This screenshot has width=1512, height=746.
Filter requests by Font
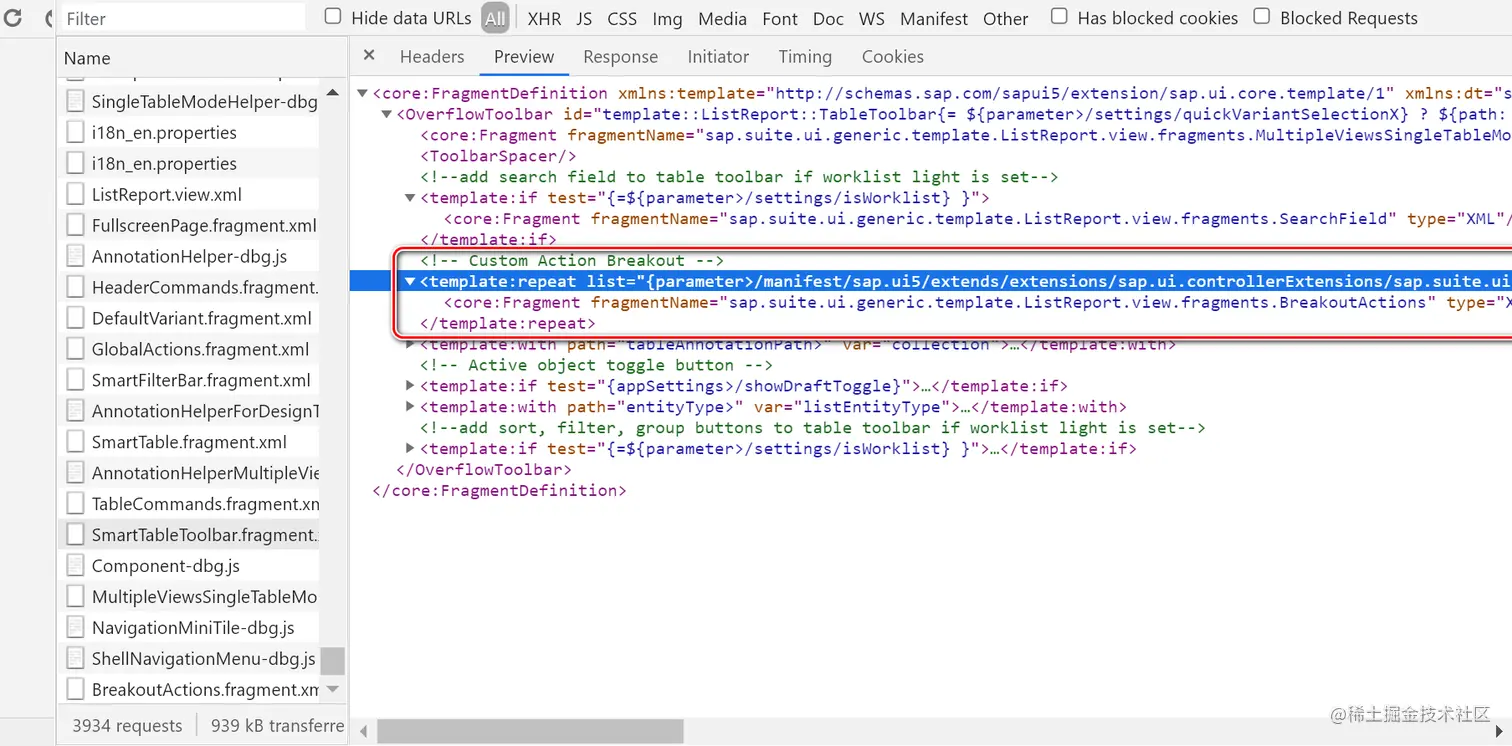(x=780, y=18)
